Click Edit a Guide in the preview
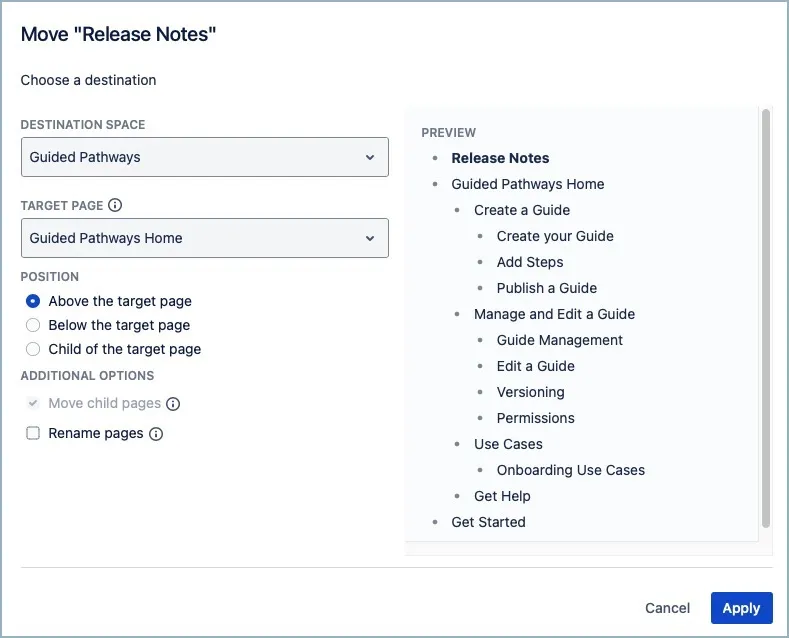This screenshot has height=638, width=789. (535, 366)
